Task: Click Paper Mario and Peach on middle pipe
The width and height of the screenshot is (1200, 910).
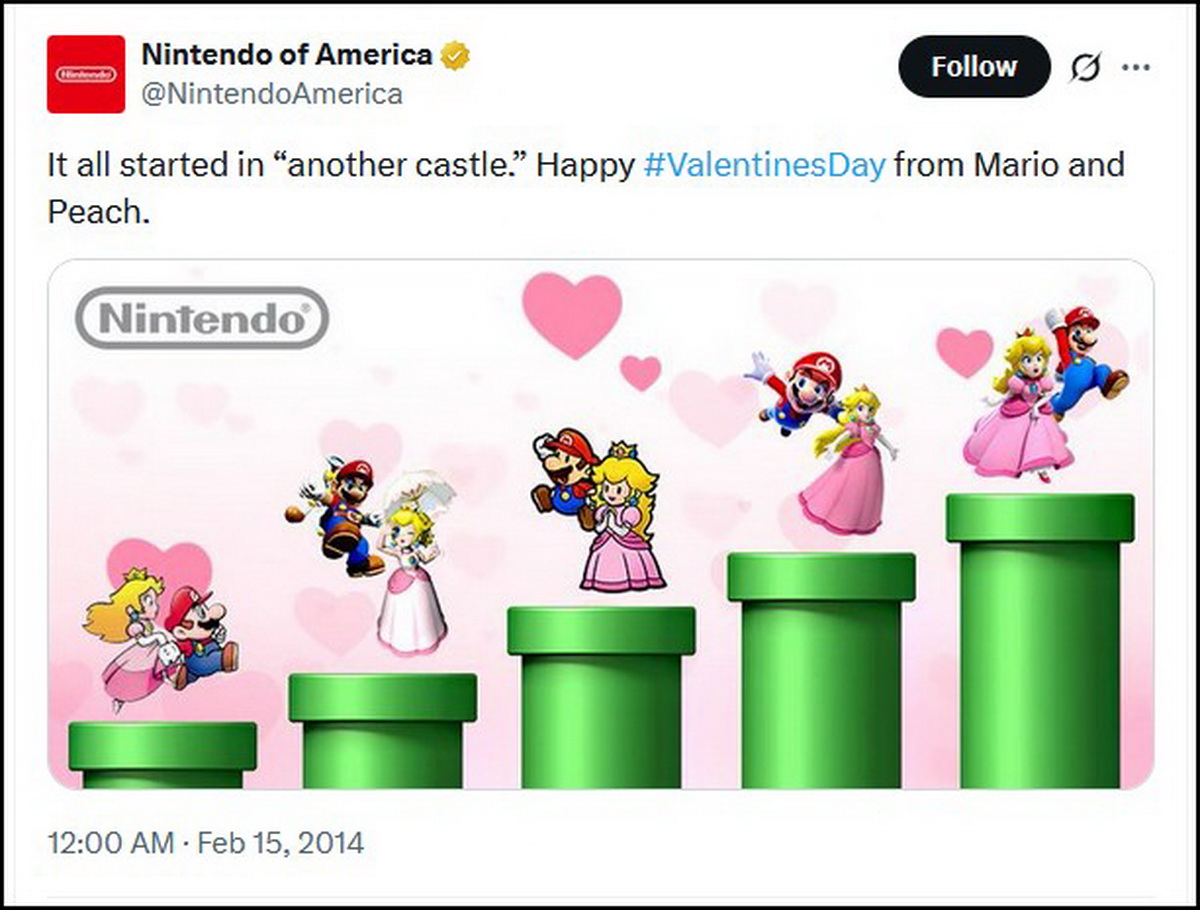Action: pos(598,510)
